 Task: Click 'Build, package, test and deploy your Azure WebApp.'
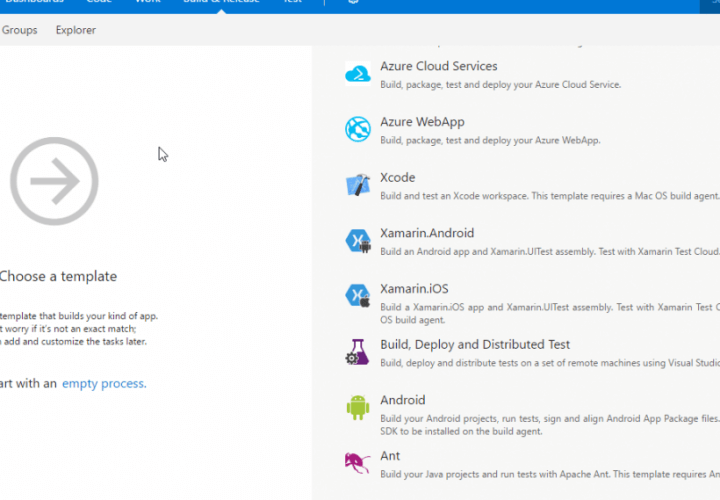point(490,140)
